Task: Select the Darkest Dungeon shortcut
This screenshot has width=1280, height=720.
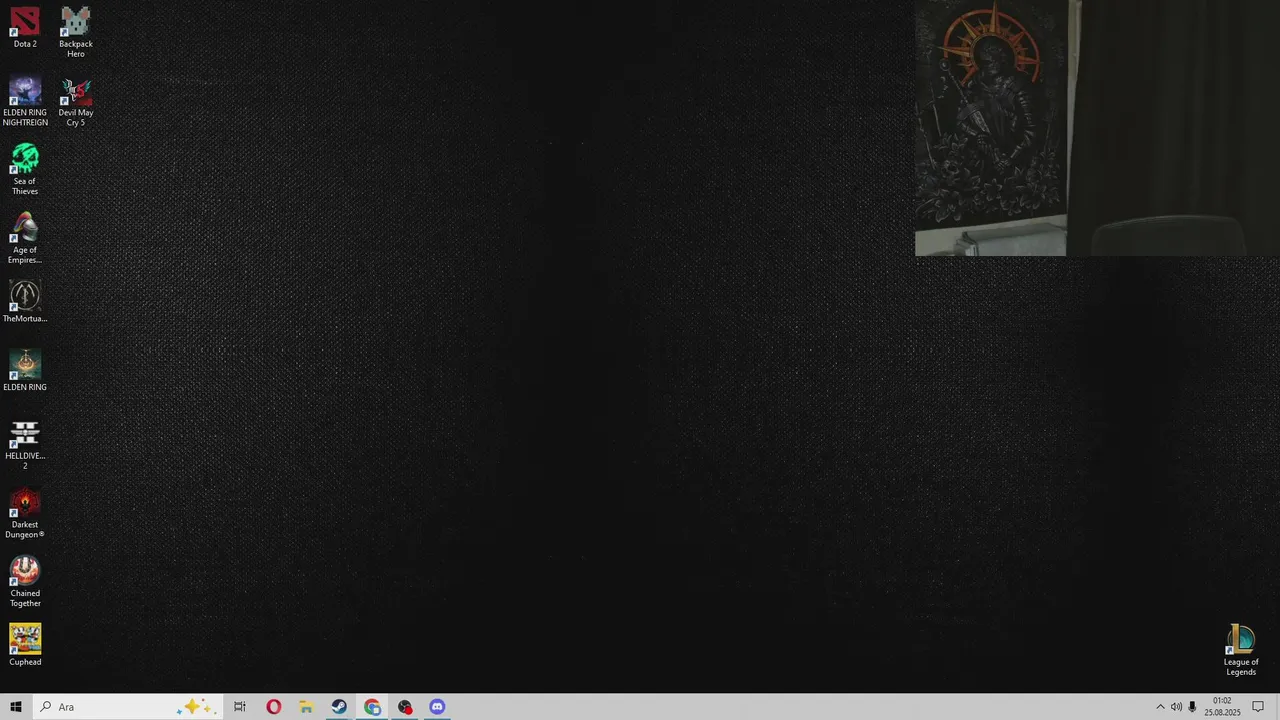Action: (x=25, y=514)
